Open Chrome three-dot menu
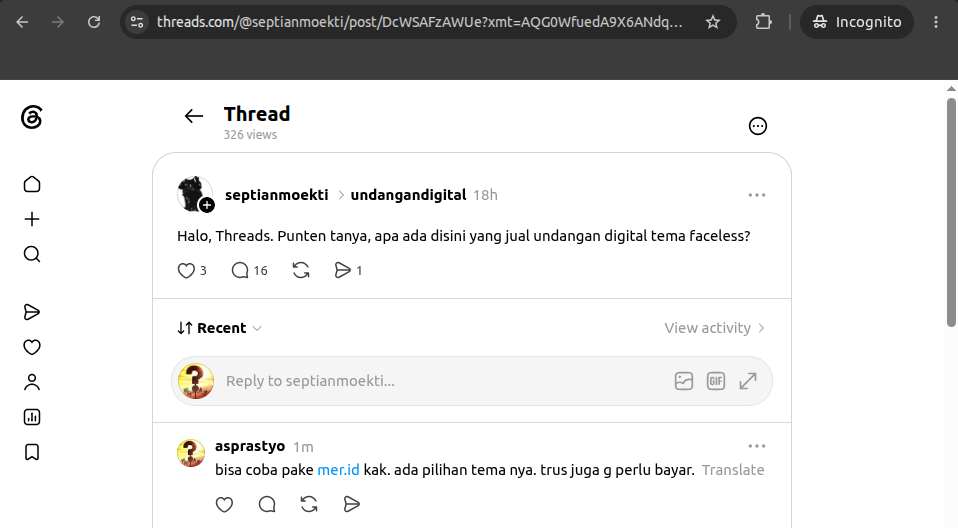The image size is (958, 528). coord(935,22)
